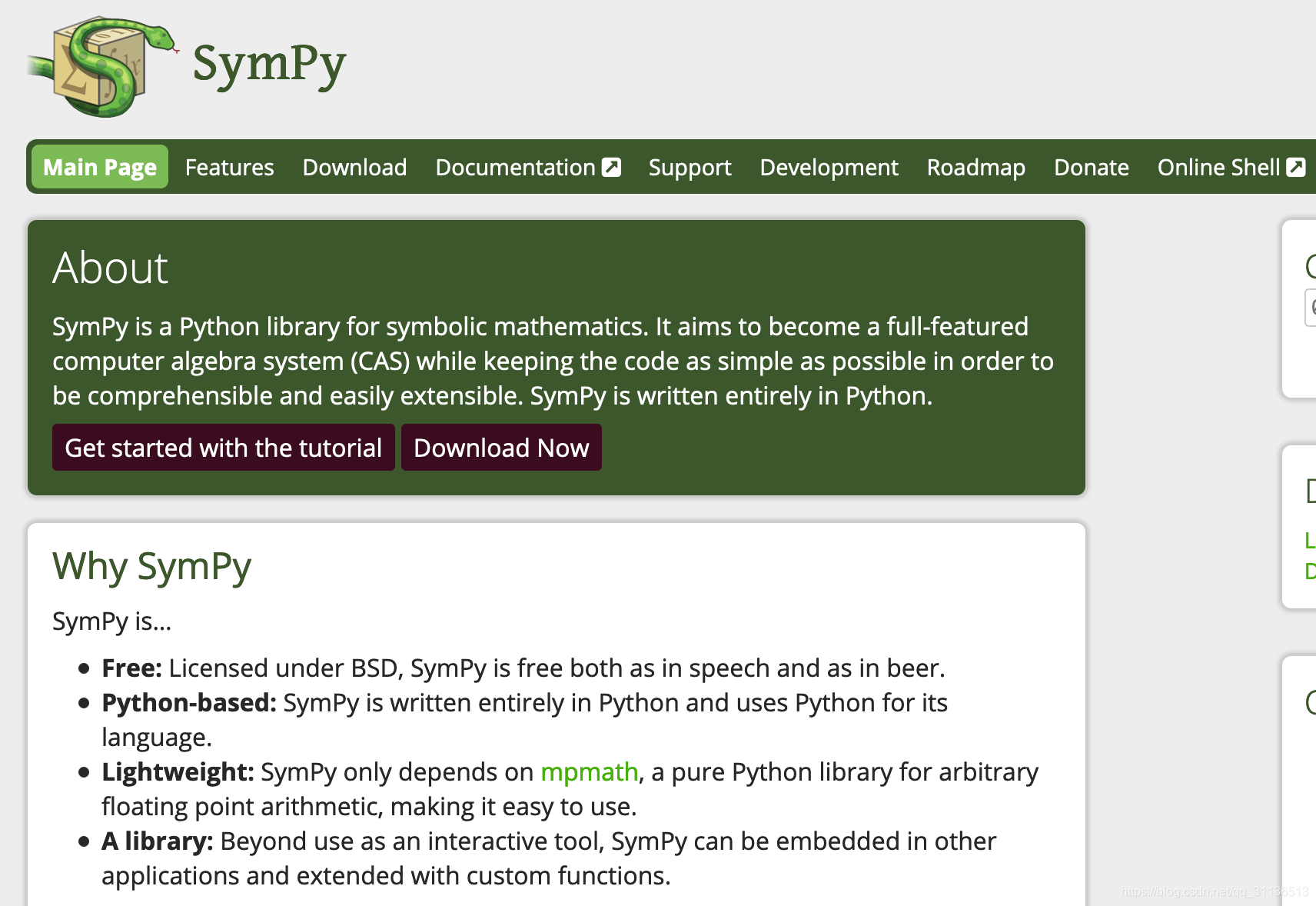Click the external link icon beside Online Shell

click(x=1296, y=167)
